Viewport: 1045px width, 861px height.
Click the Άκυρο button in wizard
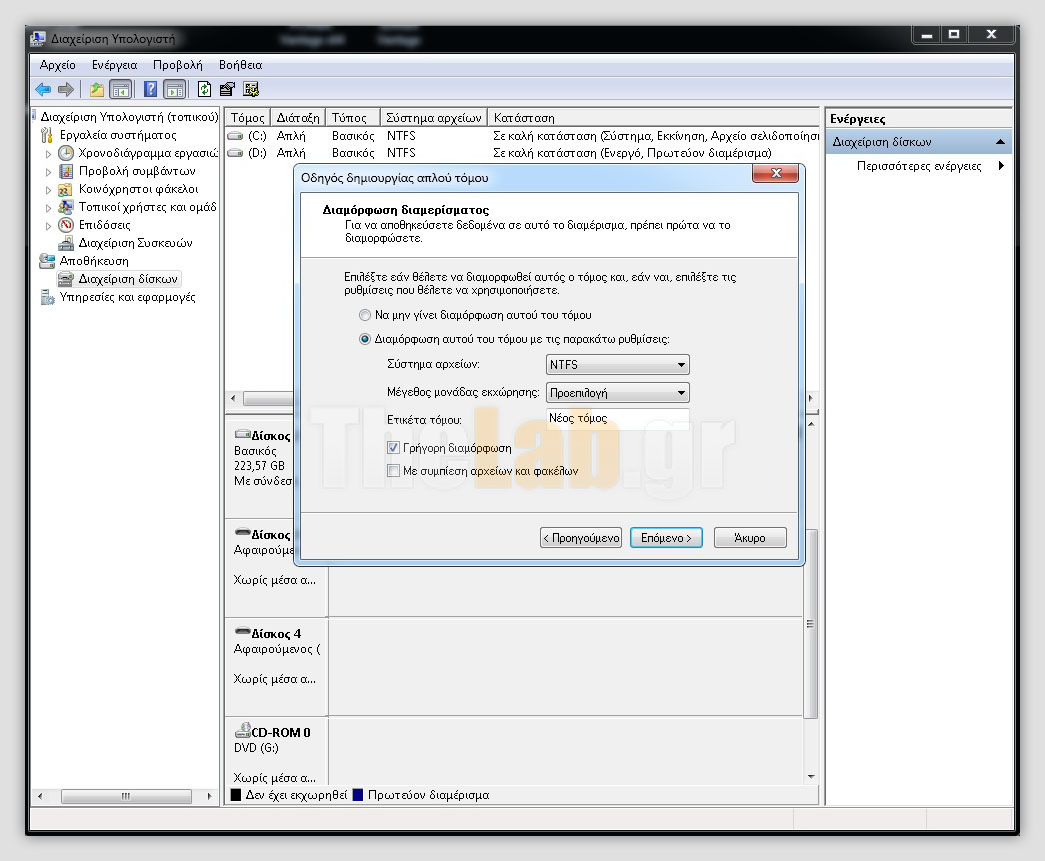(x=749, y=538)
